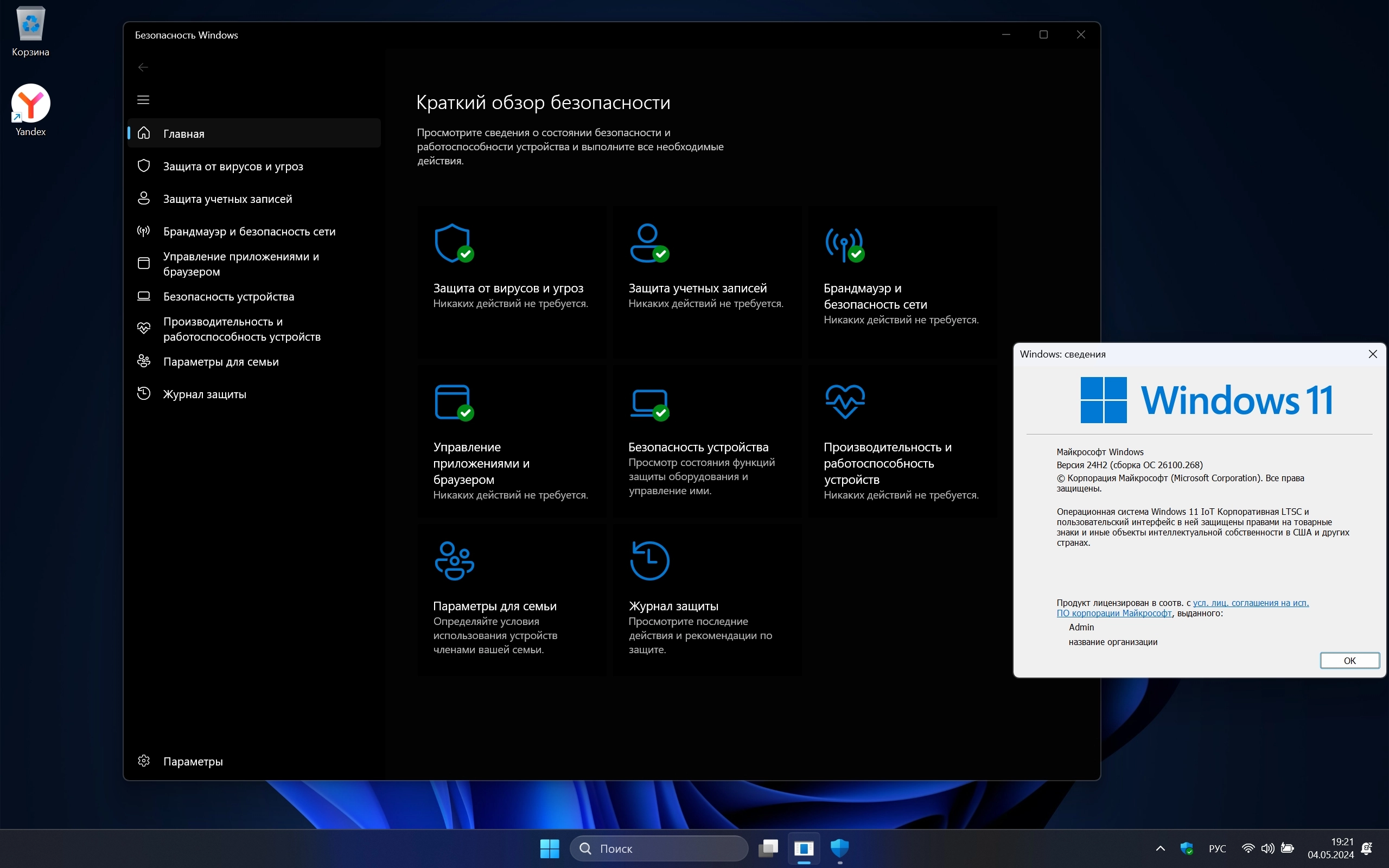Screen dimensions: 1389x868
Task: Select Журнал защиты in the sidebar
Action: [205, 394]
